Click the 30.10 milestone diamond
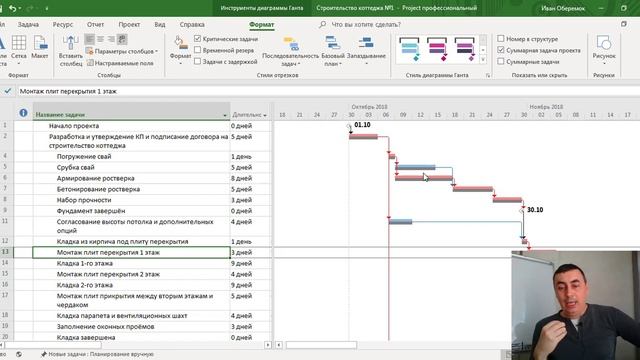This screenshot has width=640, height=360. click(x=522, y=211)
